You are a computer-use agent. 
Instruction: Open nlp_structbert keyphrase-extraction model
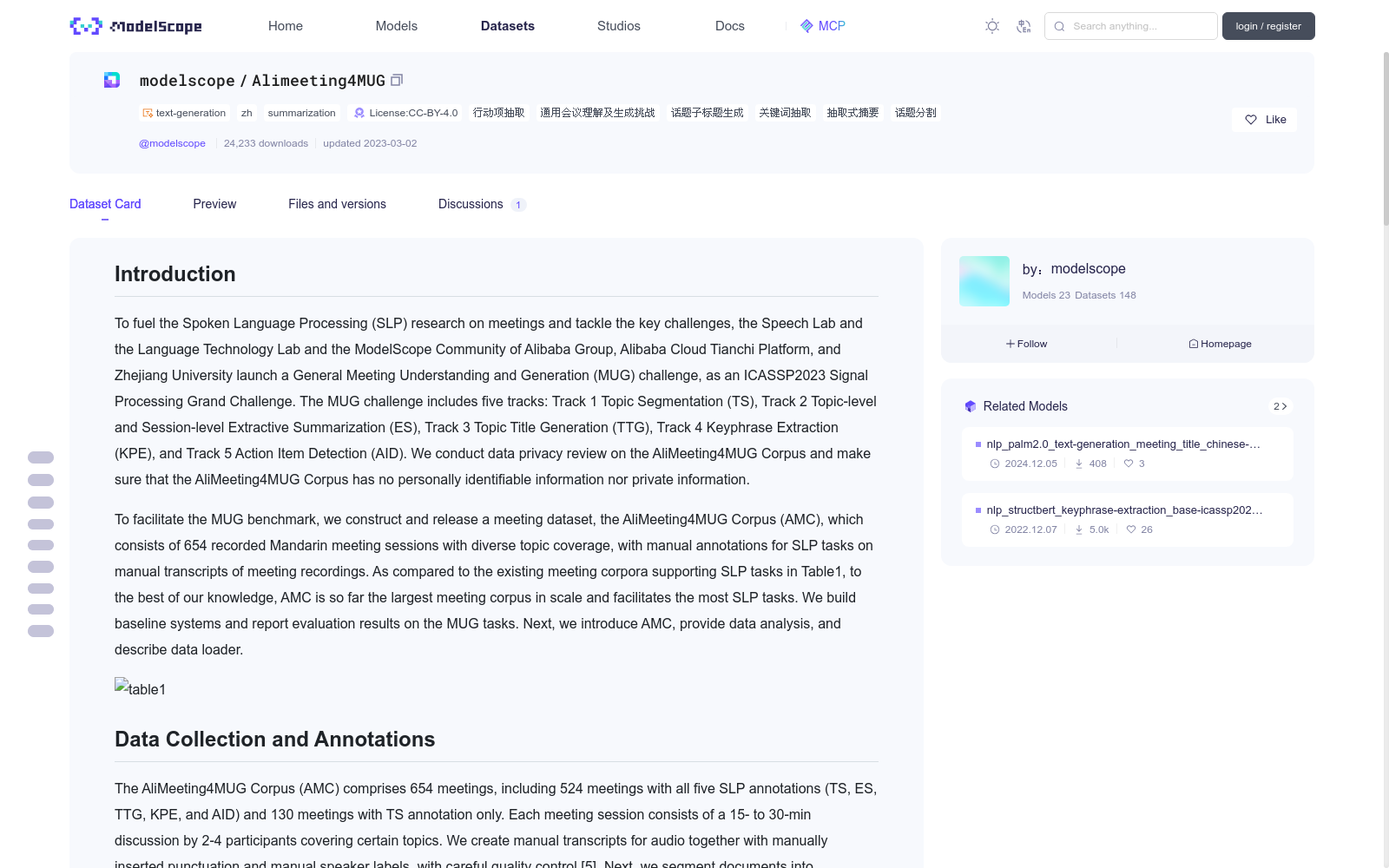[1127, 519]
